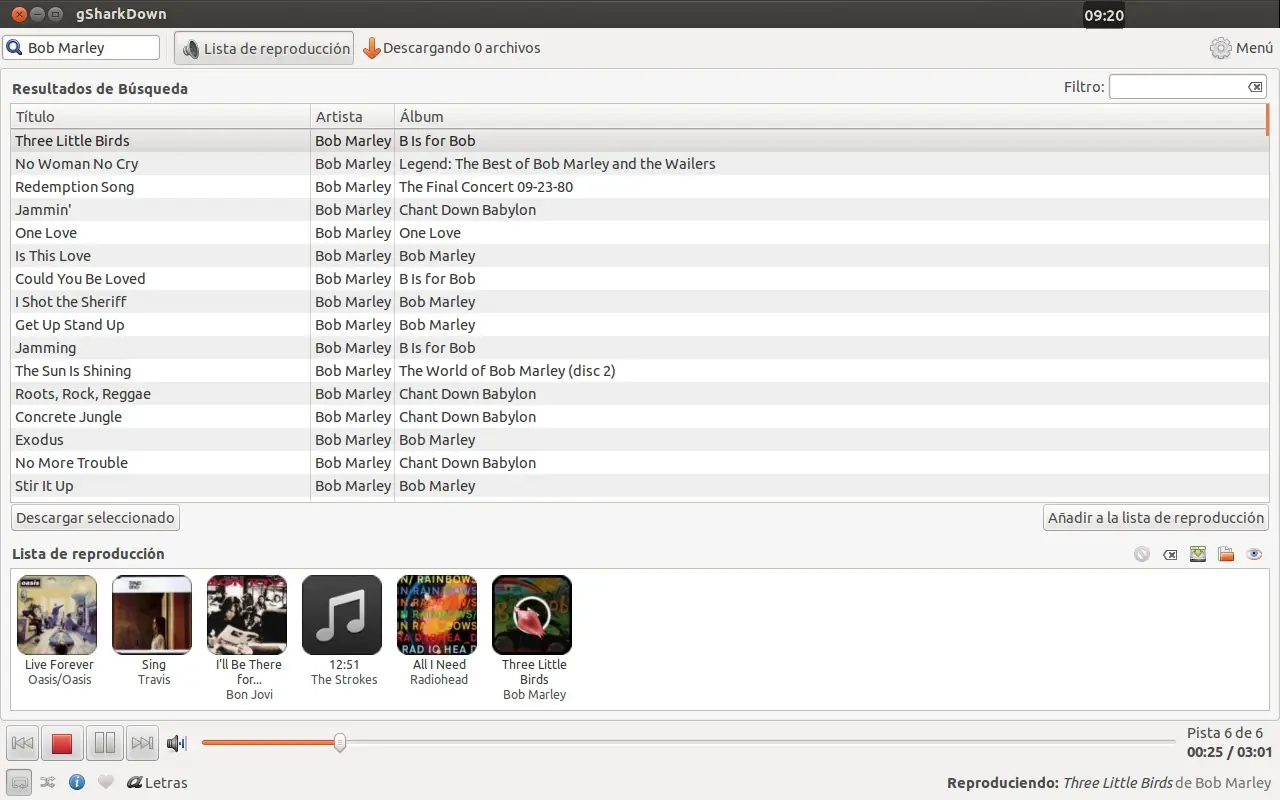
Task: Select the Stir It Up row
Action: [x=639, y=486]
